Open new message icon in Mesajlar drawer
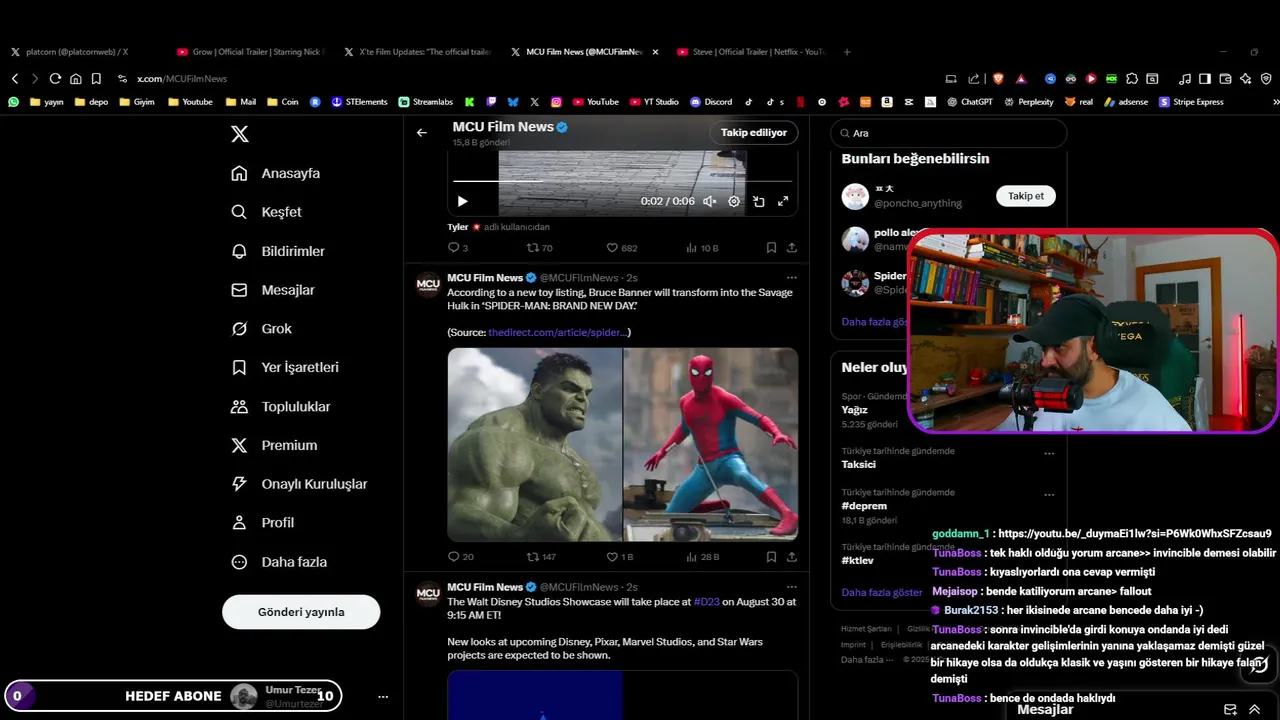Image resolution: width=1280 pixels, height=720 pixels. 1230,710
